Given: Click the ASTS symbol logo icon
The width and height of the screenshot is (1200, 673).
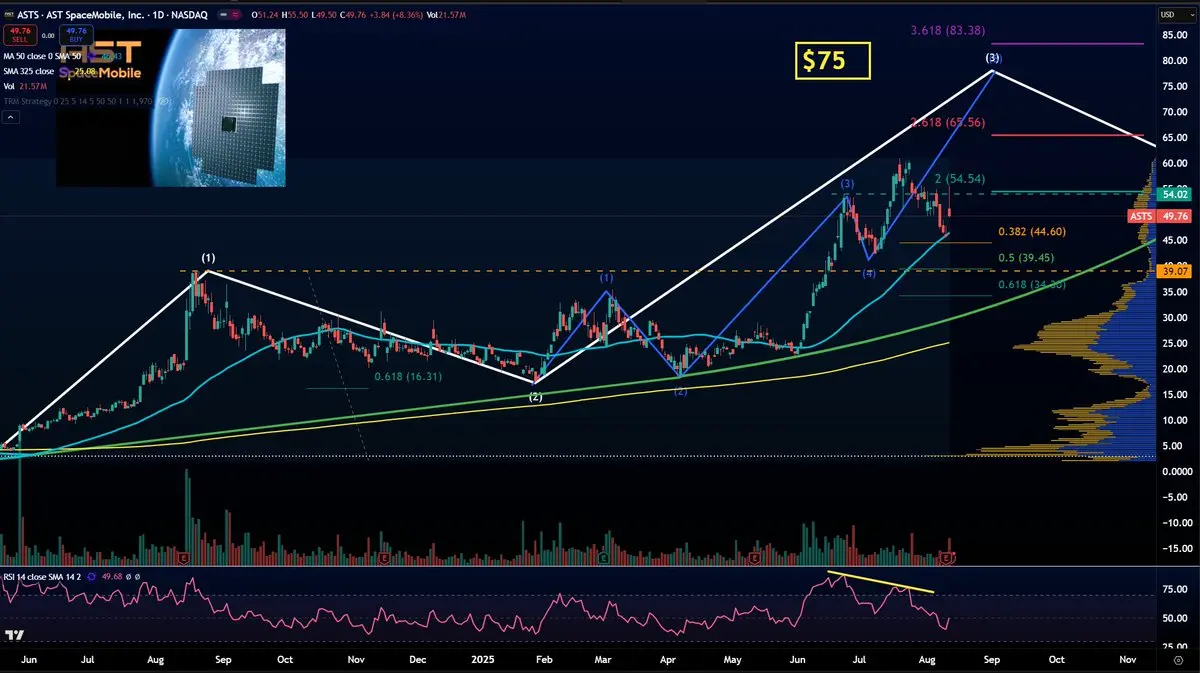Looking at the screenshot, I should 8,15.
